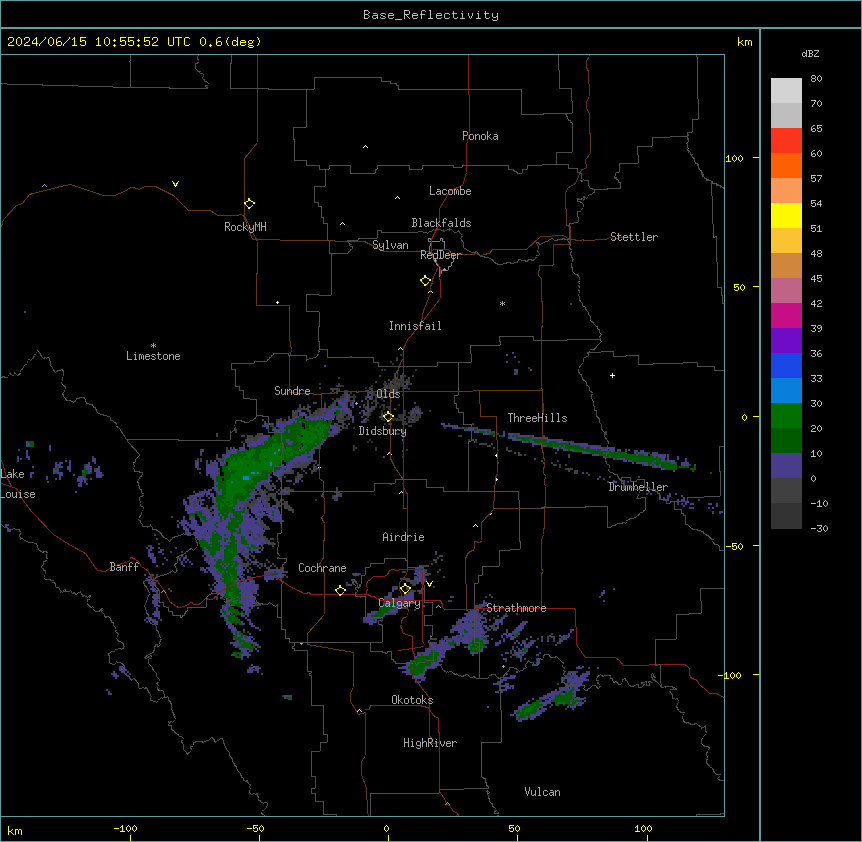This screenshot has width=862, height=842.
Task: Click the -100 tick label on the bottom axis
Action: point(125,828)
